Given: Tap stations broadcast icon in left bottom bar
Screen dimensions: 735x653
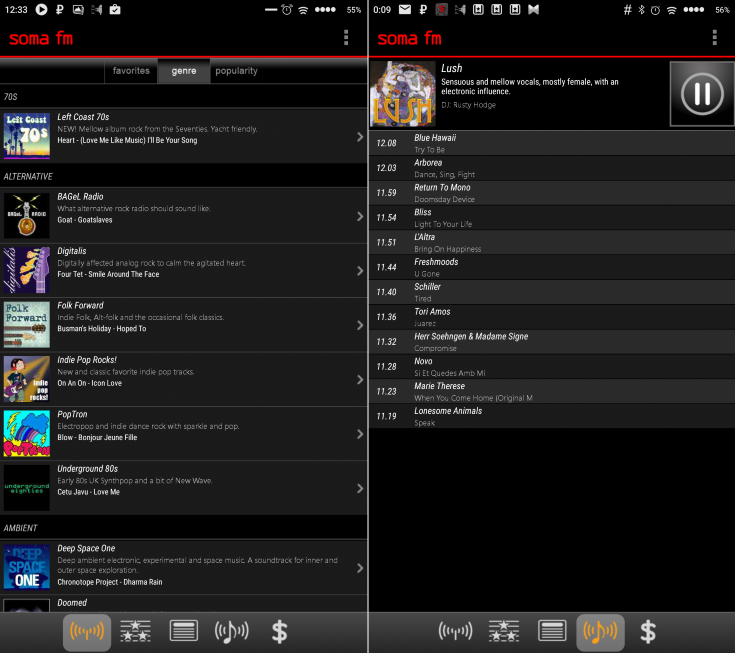Looking at the screenshot, I should 87,632.
